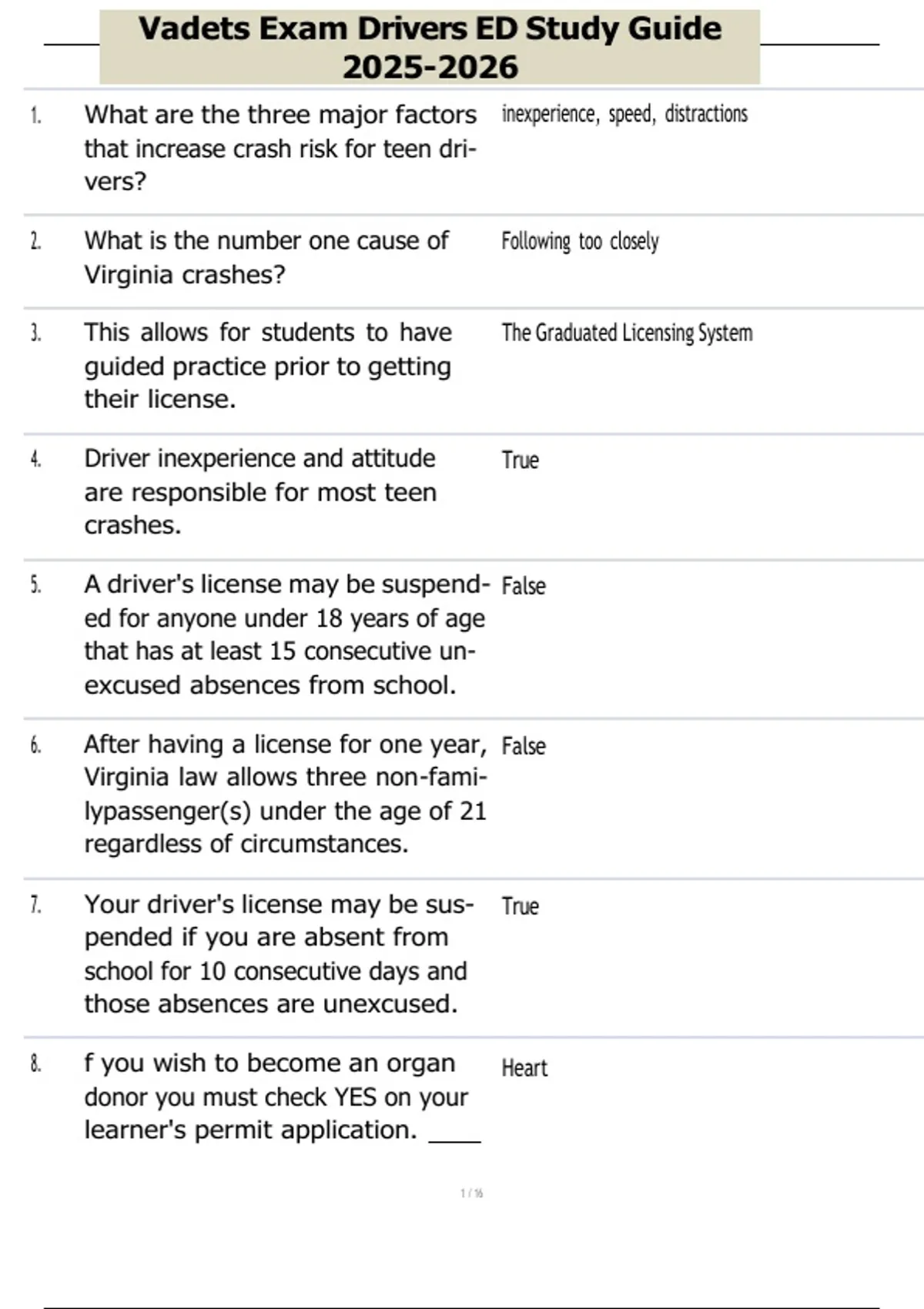924x1309 pixels.
Task: Click the '1 / 16' page number indicator
Action: click(471, 1193)
